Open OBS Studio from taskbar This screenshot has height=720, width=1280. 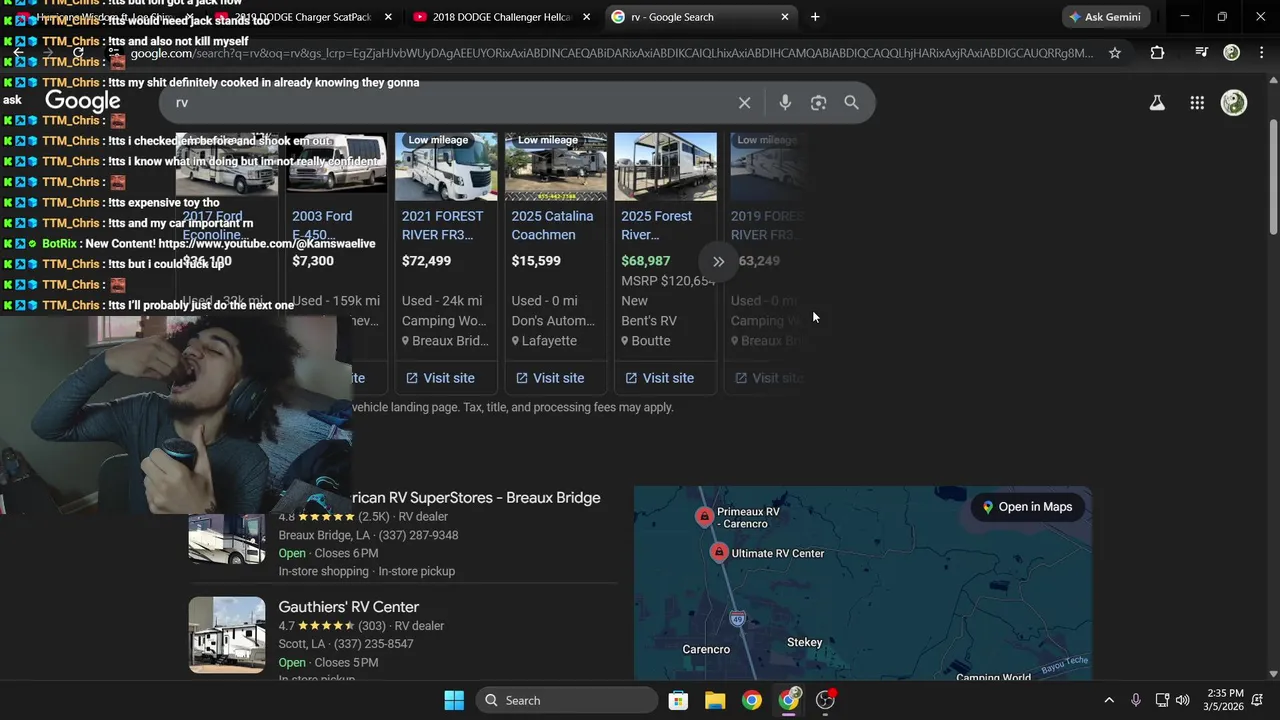click(826, 700)
